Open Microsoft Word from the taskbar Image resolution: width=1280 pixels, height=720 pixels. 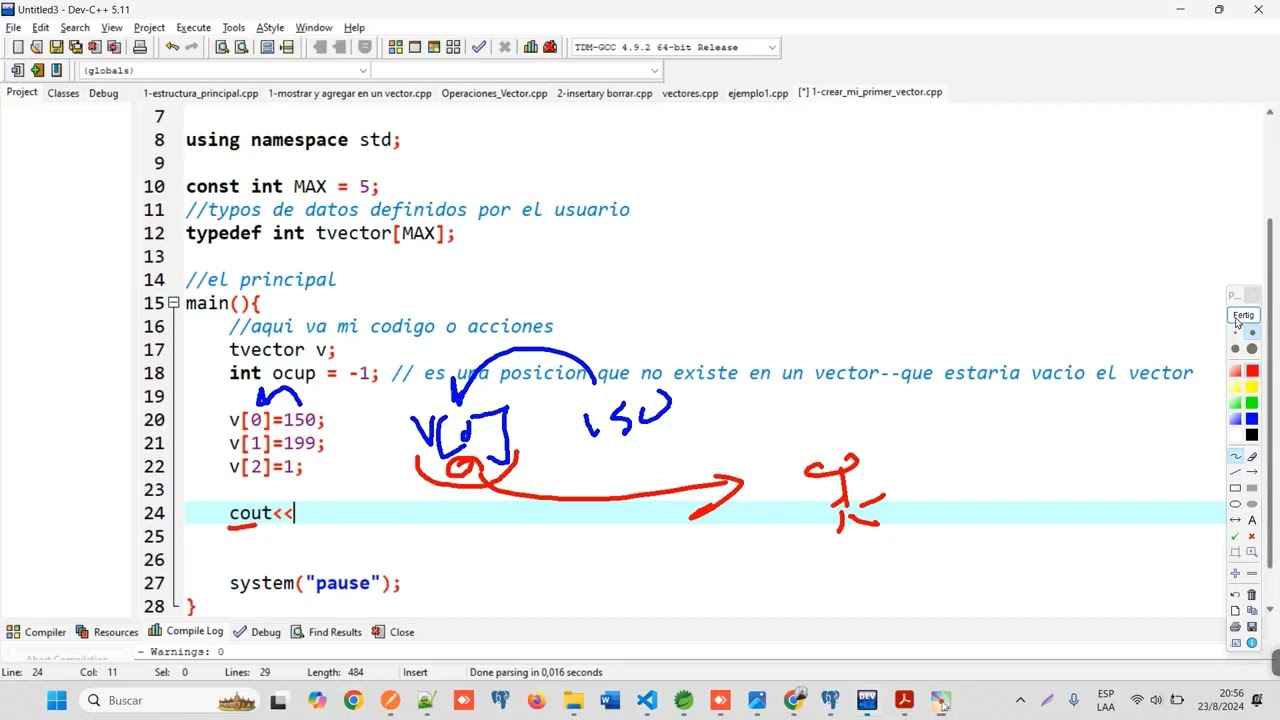pos(610,700)
